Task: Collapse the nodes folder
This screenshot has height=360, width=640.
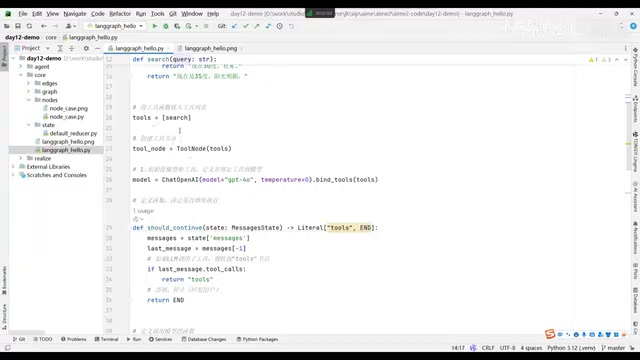Action: tap(29, 100)
